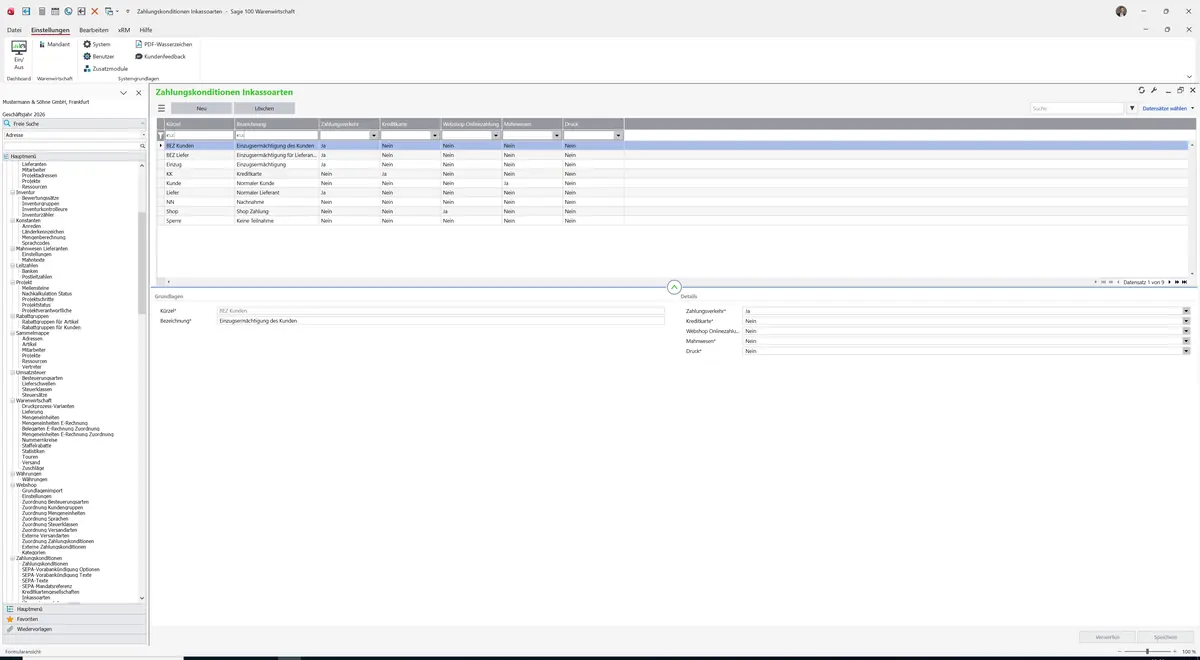Open the Druck dropdown in Details
1200x660 pixels.
1186,351
